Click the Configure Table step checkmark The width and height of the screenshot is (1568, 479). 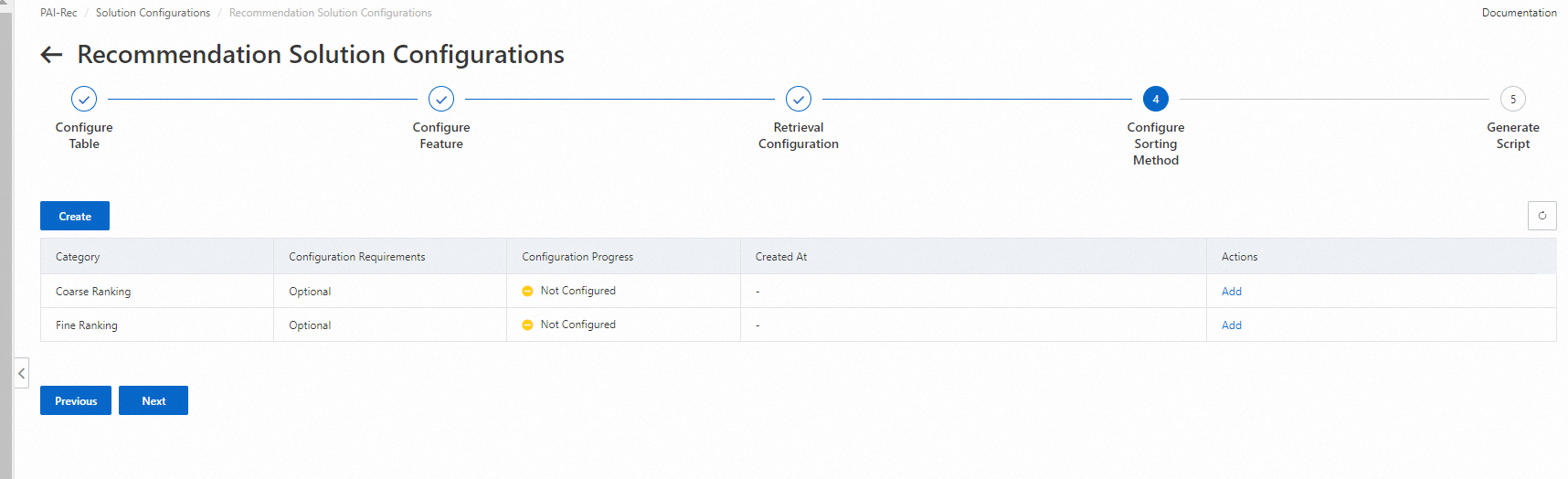coord(84,99)
